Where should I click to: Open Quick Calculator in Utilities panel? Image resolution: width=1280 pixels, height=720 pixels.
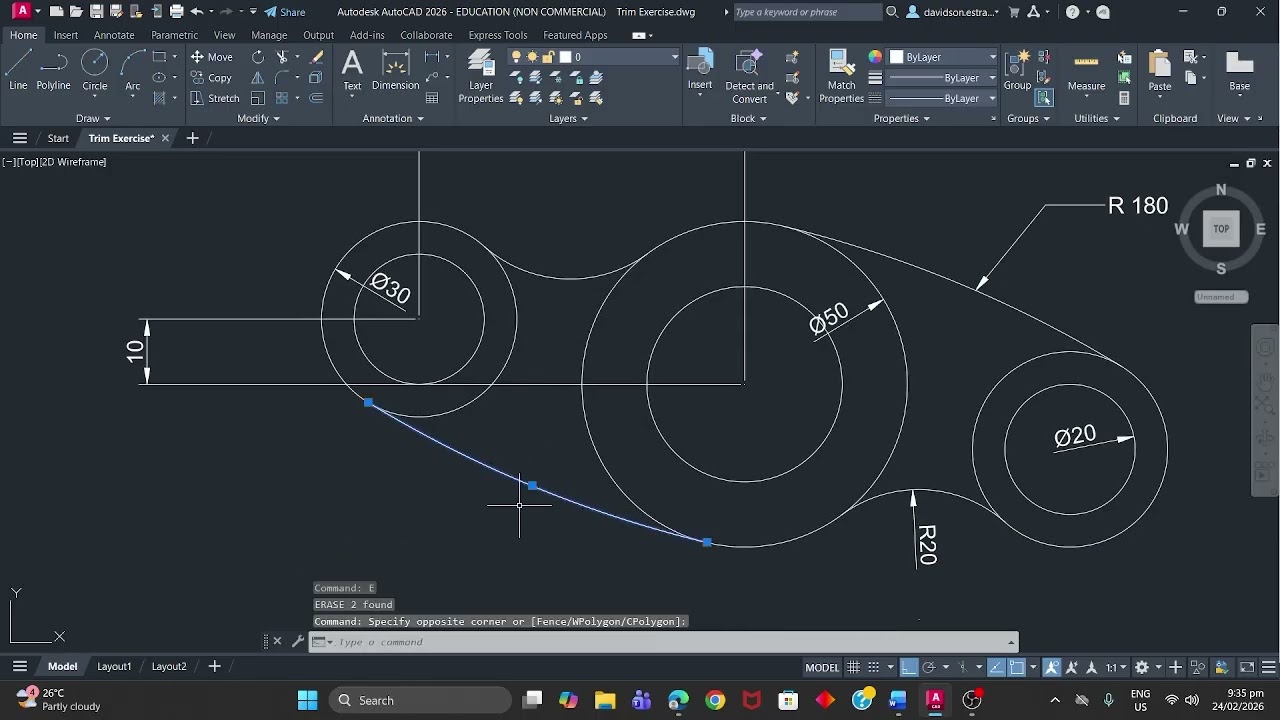click(x=1125, y=98)
